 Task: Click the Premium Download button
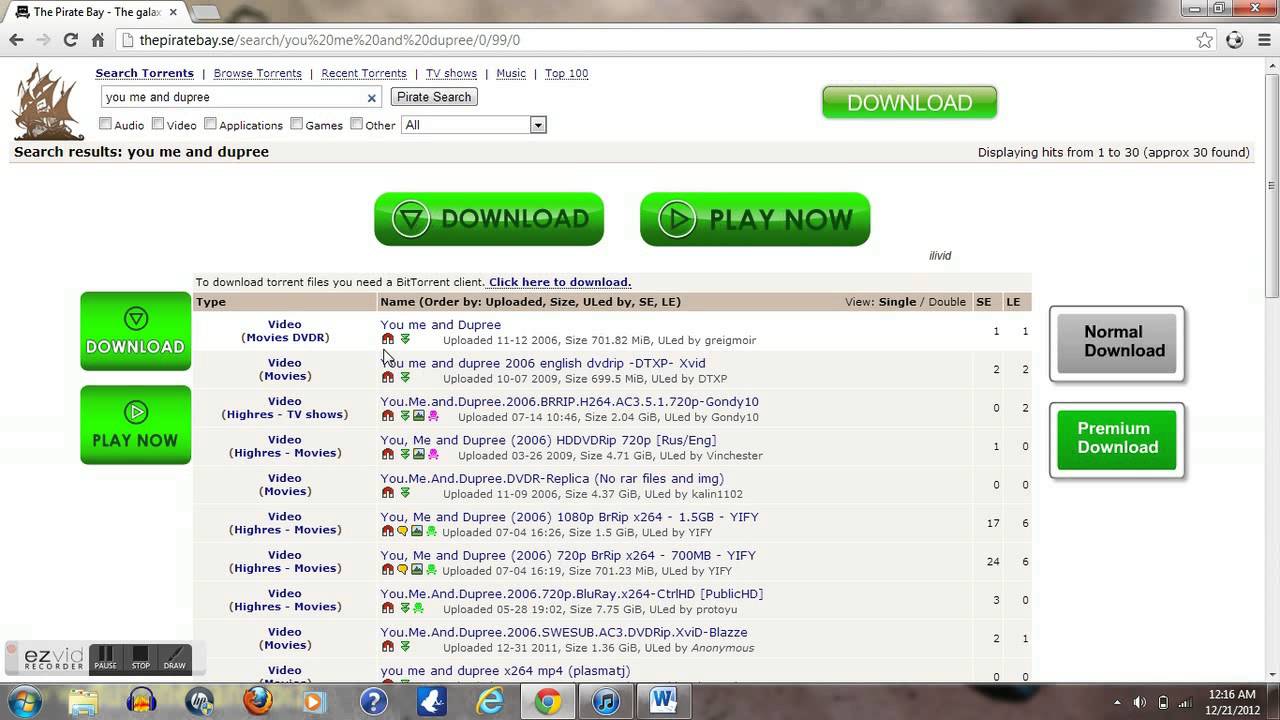[x=1117, y=439]
